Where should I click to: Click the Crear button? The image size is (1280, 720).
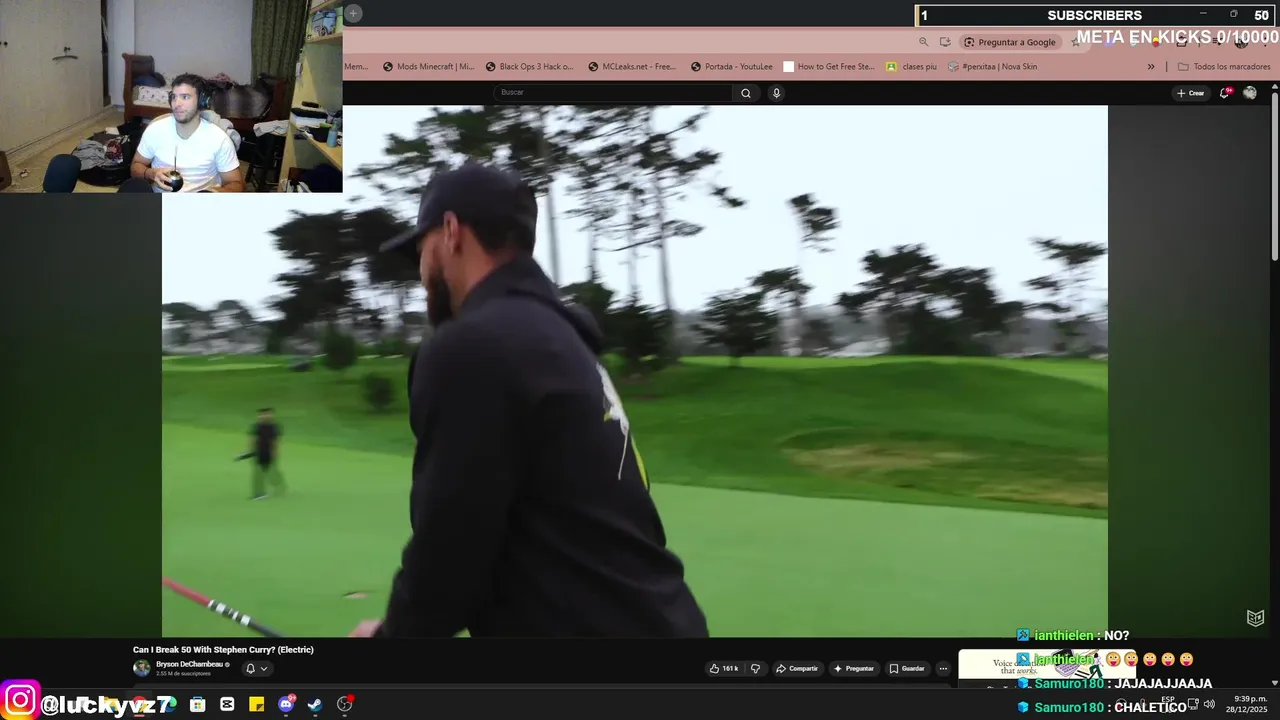pyautogui.click(x=1190, y=93)
